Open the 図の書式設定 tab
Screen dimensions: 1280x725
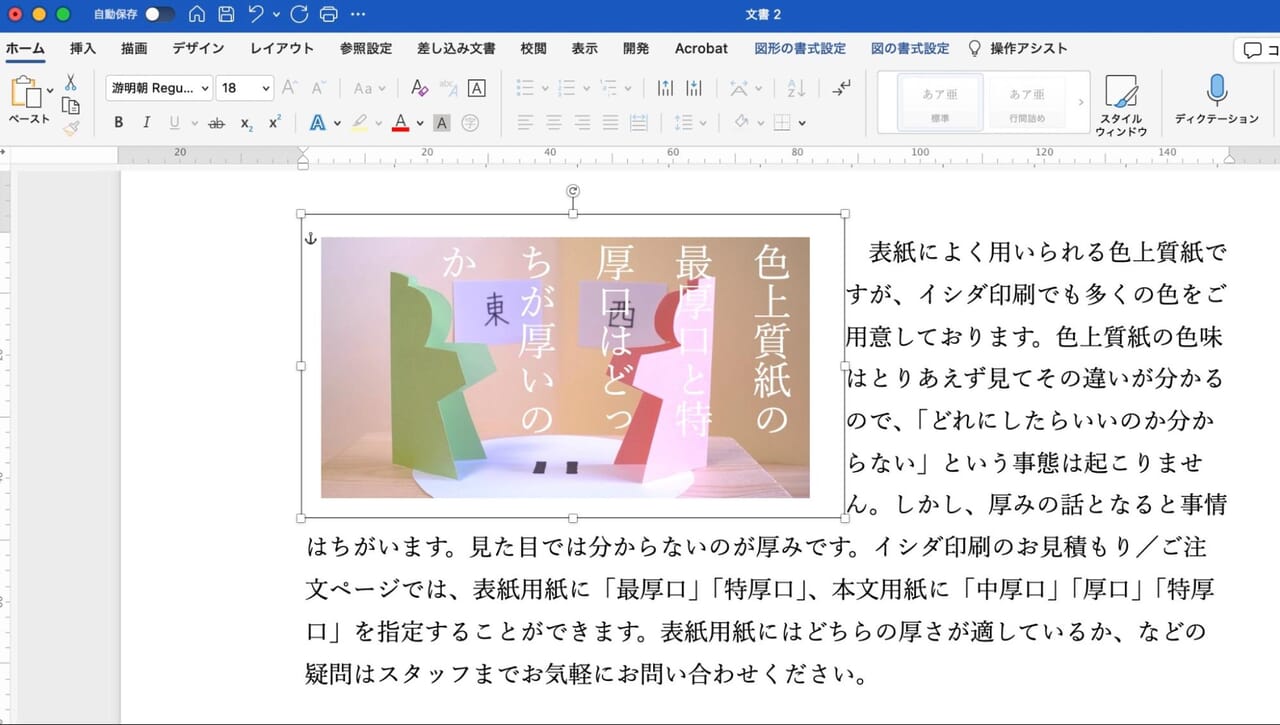pos(908,47)
